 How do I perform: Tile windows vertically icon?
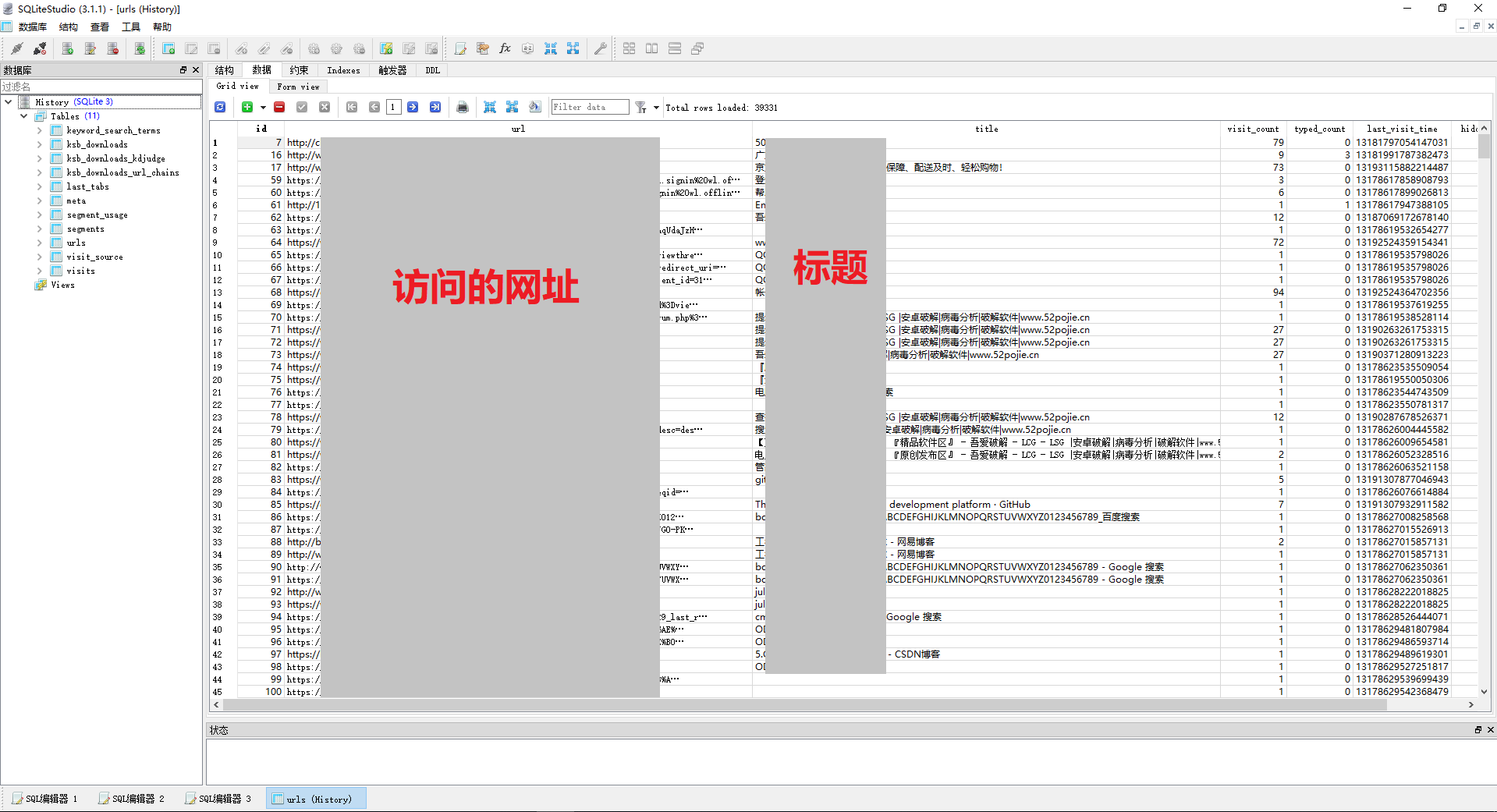pos(675,48)
